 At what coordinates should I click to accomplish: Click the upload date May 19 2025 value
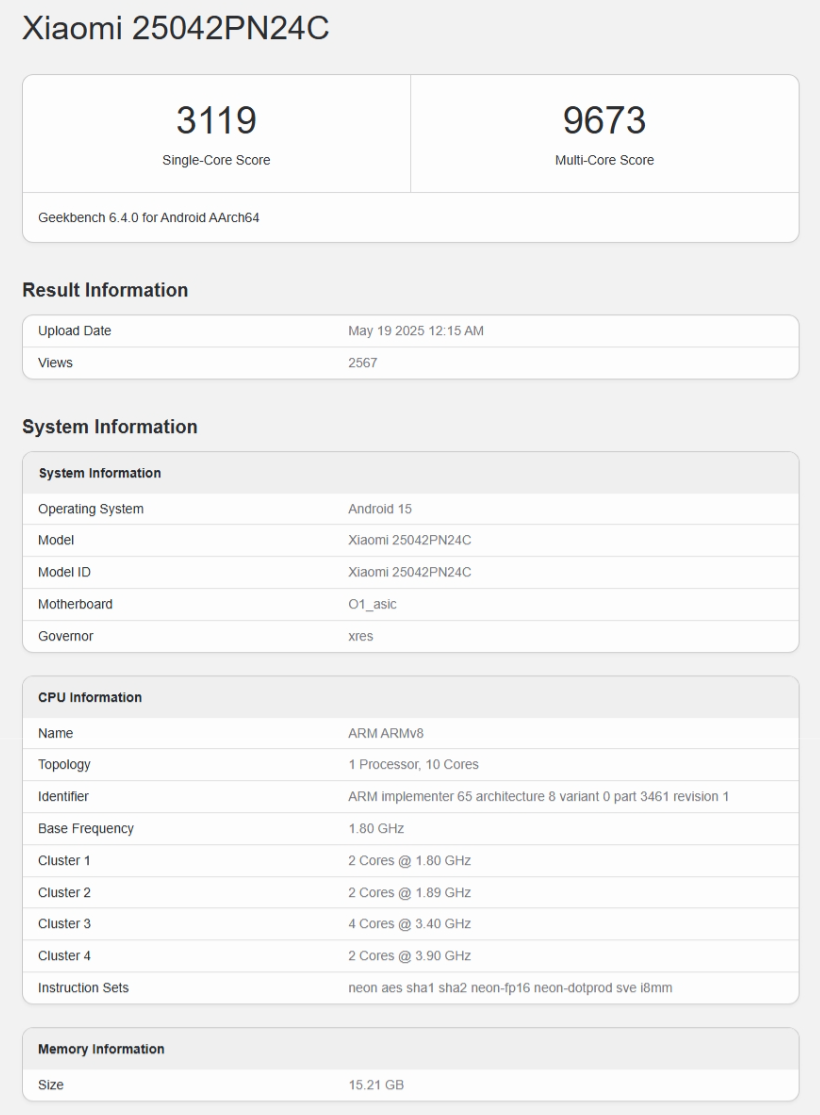point(415,331)
